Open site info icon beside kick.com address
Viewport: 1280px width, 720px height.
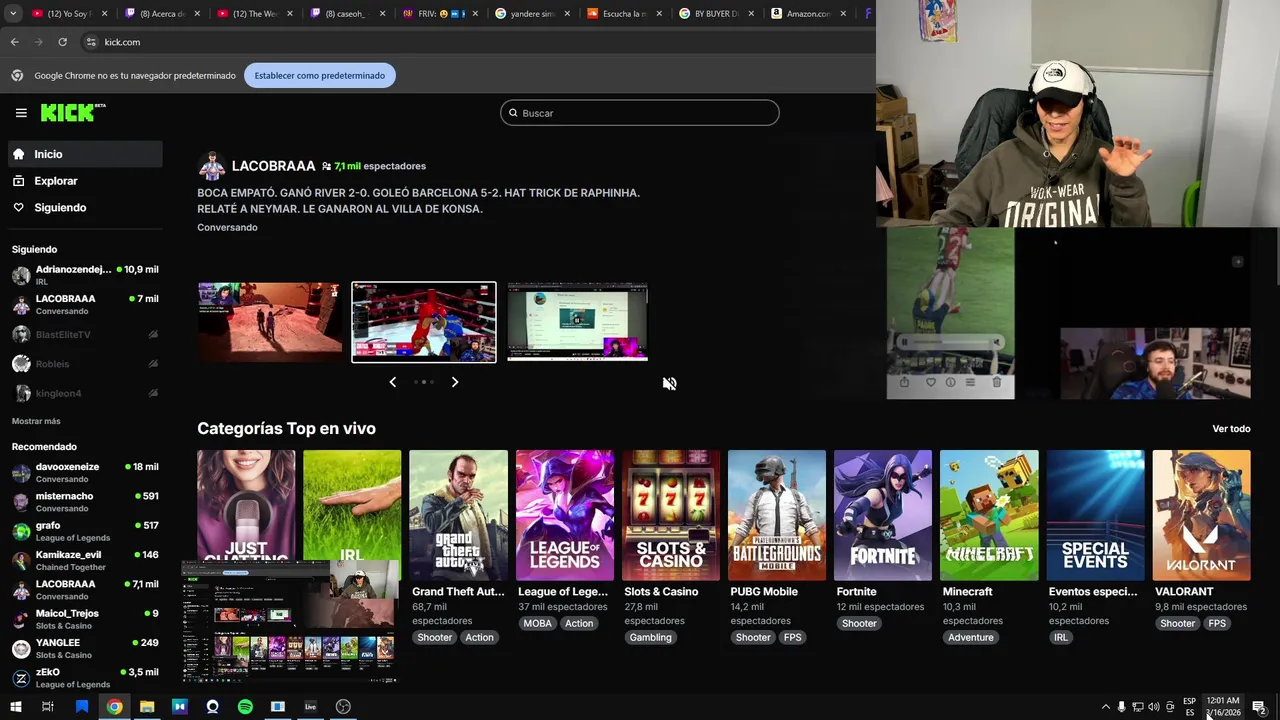point(91,42)
